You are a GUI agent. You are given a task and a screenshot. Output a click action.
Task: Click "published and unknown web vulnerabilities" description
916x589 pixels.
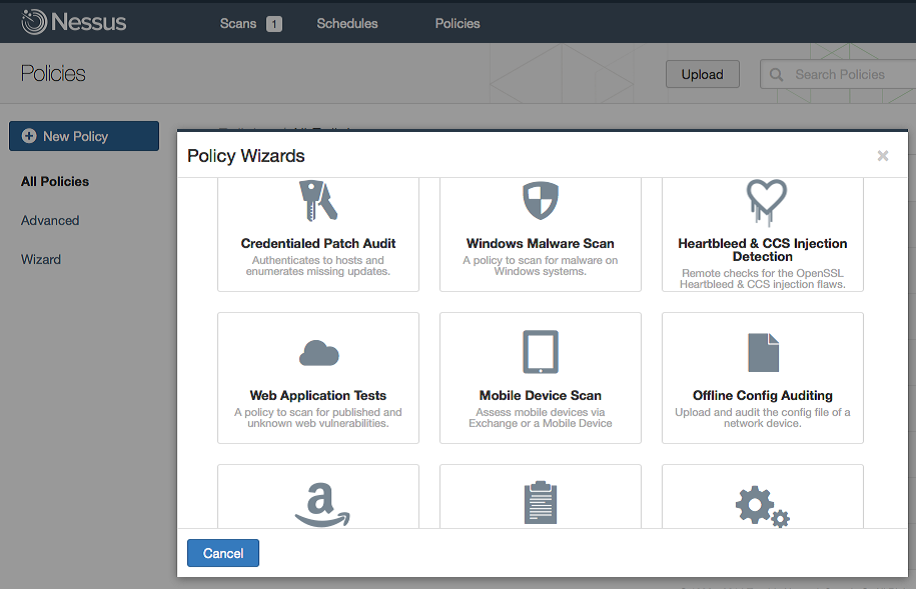318,418
